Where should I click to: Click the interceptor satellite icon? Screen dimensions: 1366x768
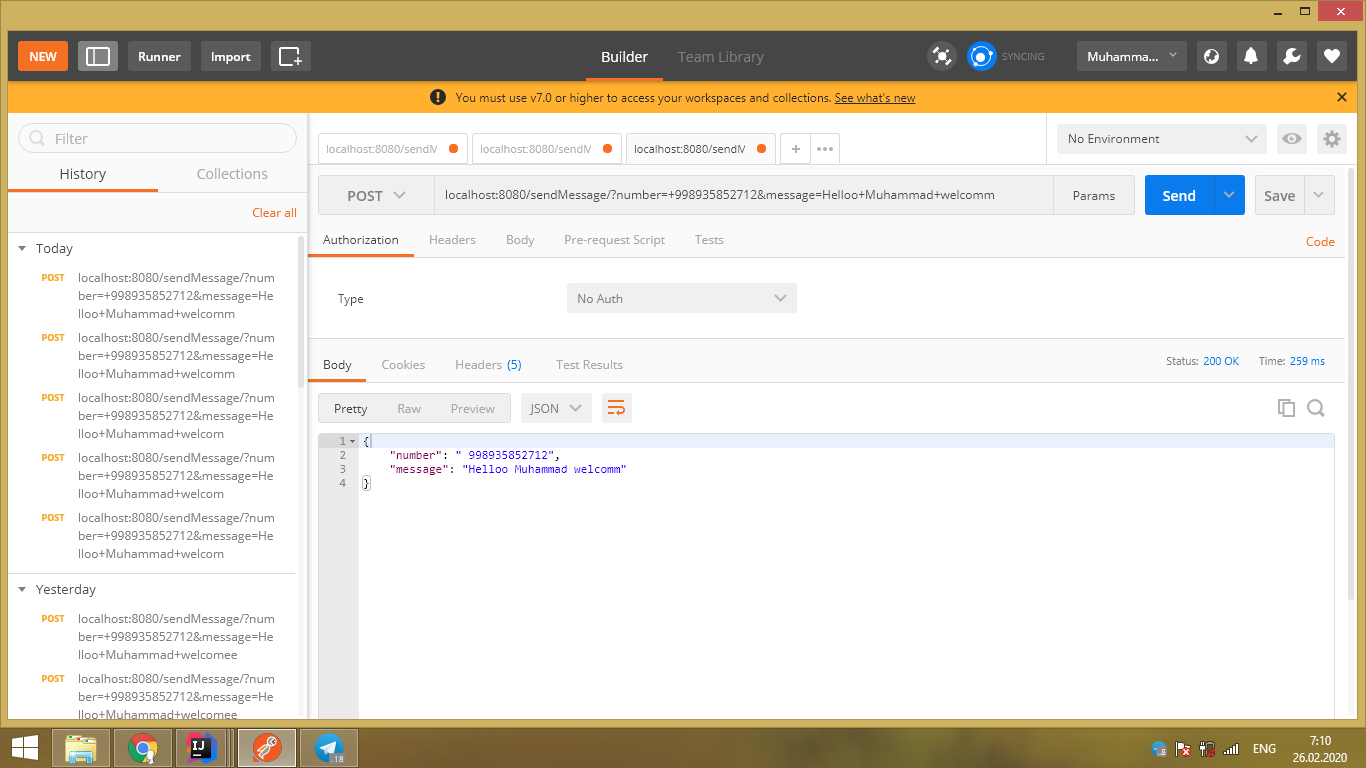click(941, 56)
